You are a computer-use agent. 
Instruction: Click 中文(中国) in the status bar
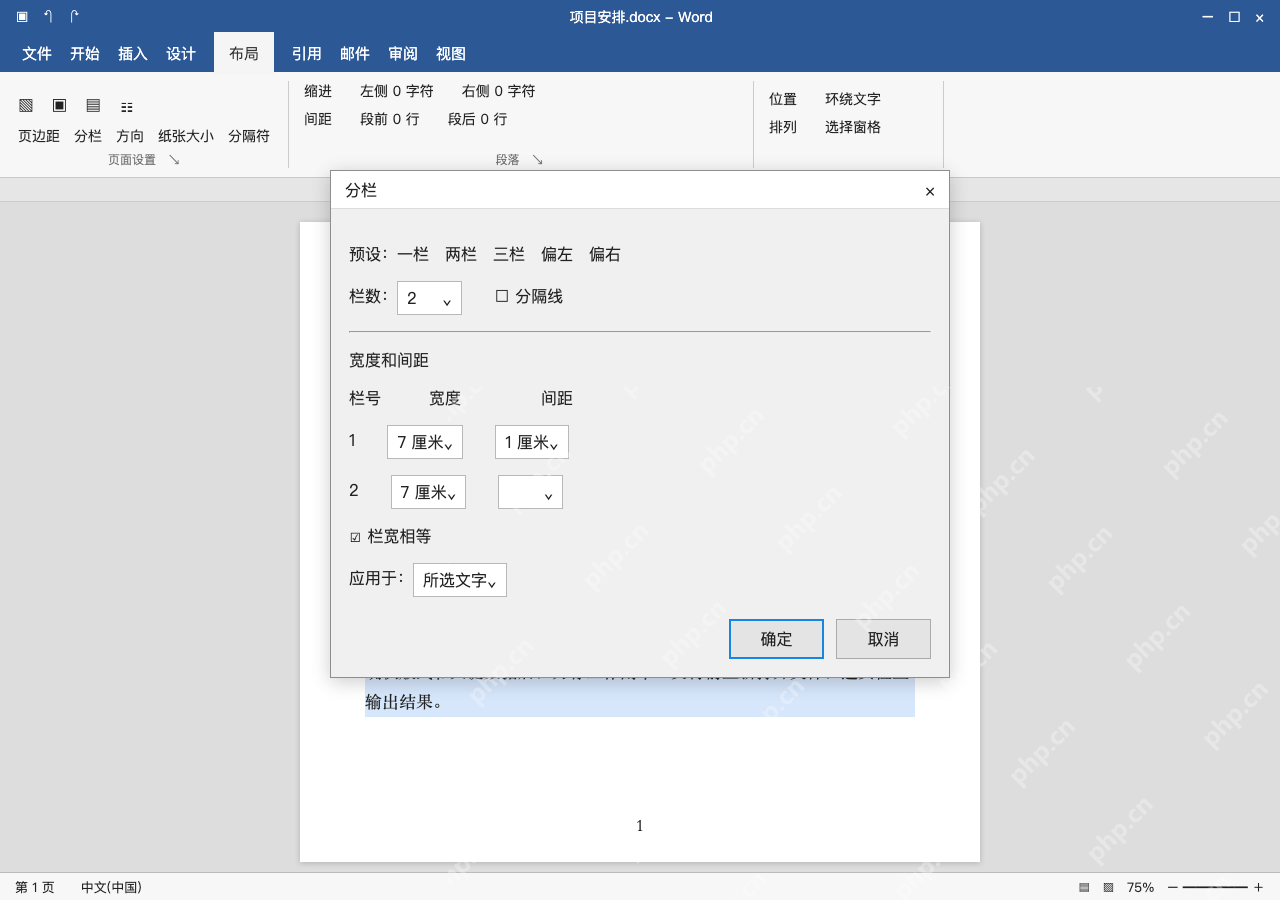click(111, 887)
